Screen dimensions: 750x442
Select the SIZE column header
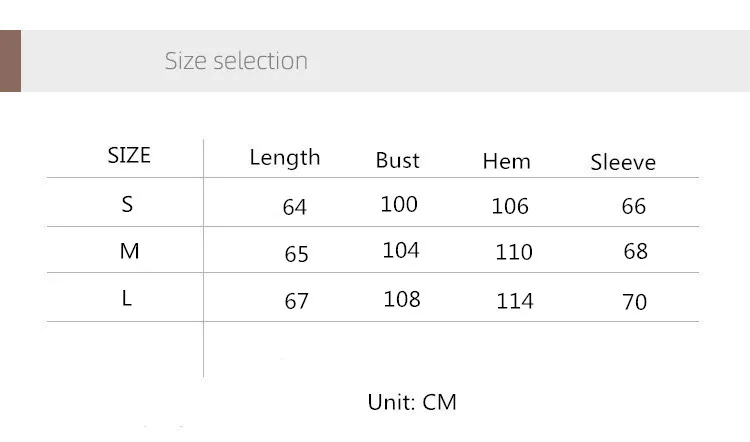tap(129, 155)
